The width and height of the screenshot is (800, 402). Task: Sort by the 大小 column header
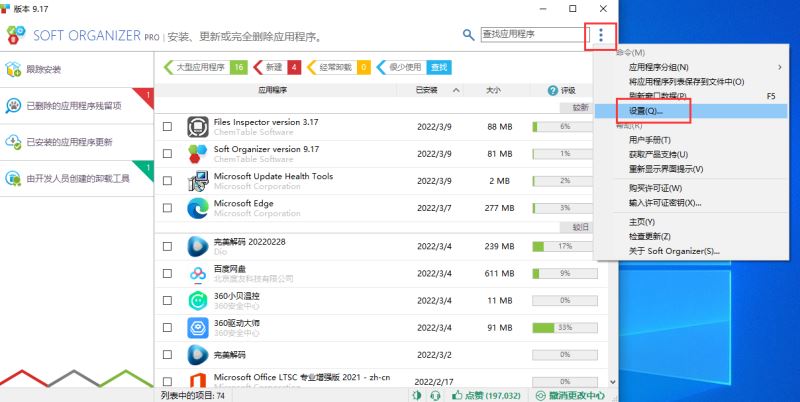tap(493, 90)
